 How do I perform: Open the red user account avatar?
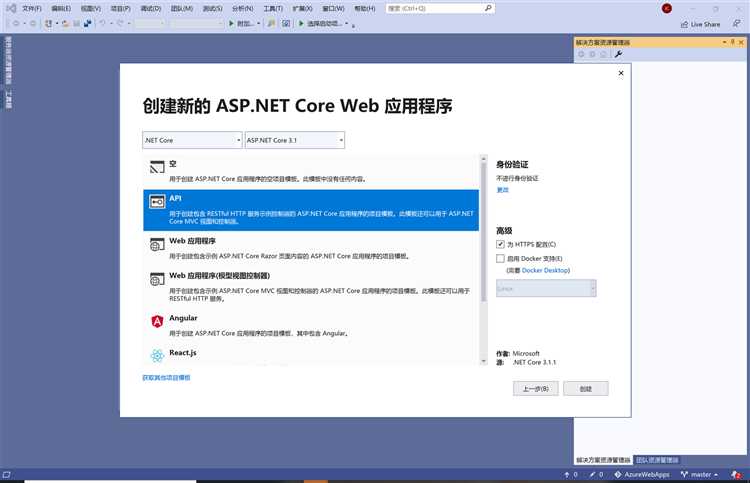pos(667,8)
